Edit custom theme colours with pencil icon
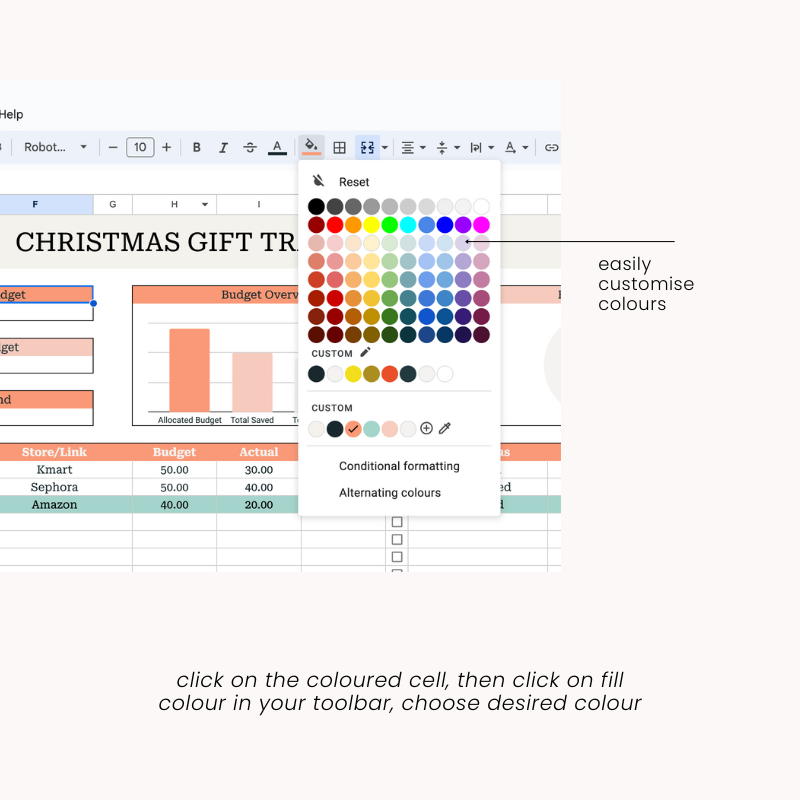This screenshot has height=800, width=800. pos(365,352)
